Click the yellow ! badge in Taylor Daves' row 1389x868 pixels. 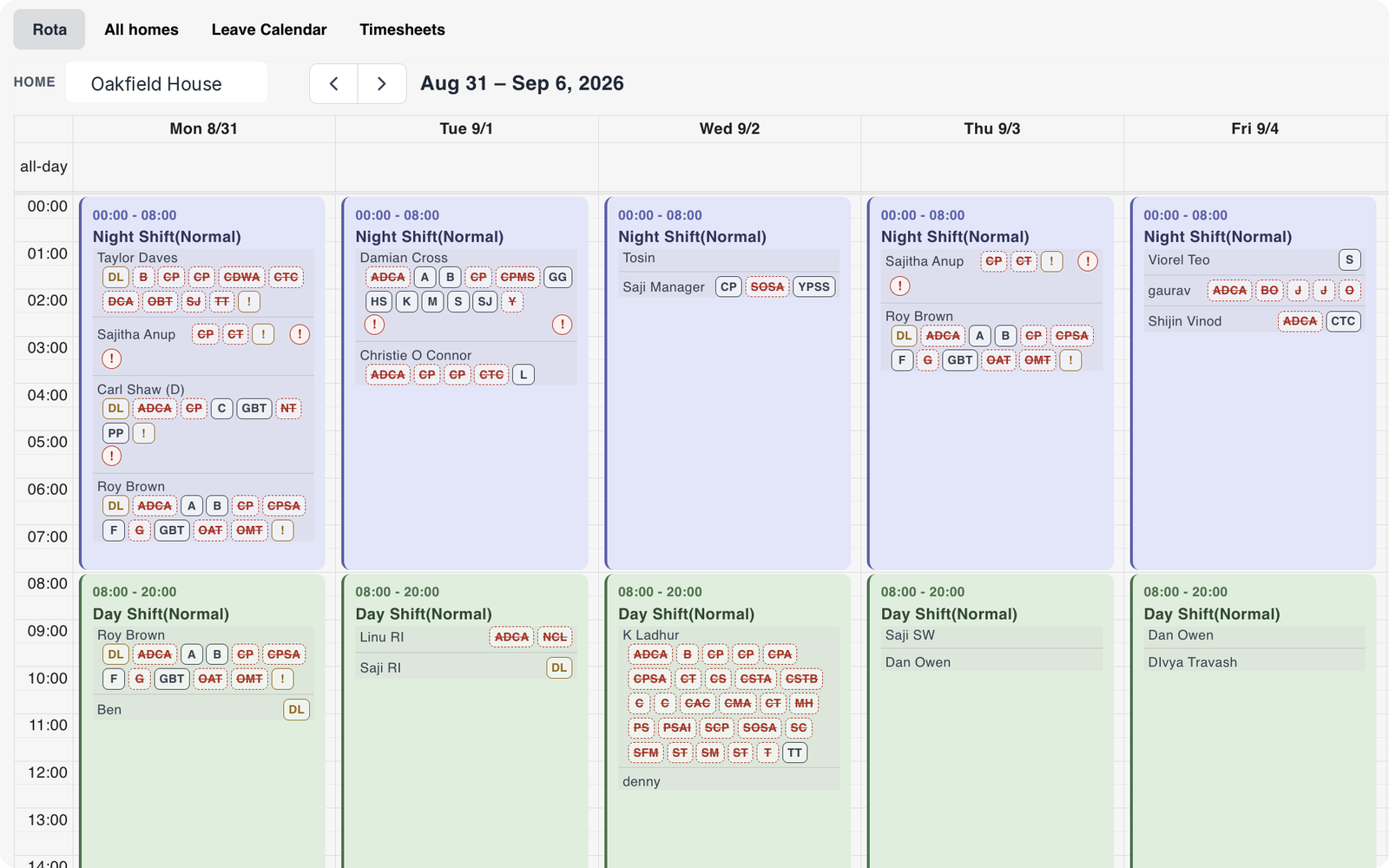click(249, 301)
